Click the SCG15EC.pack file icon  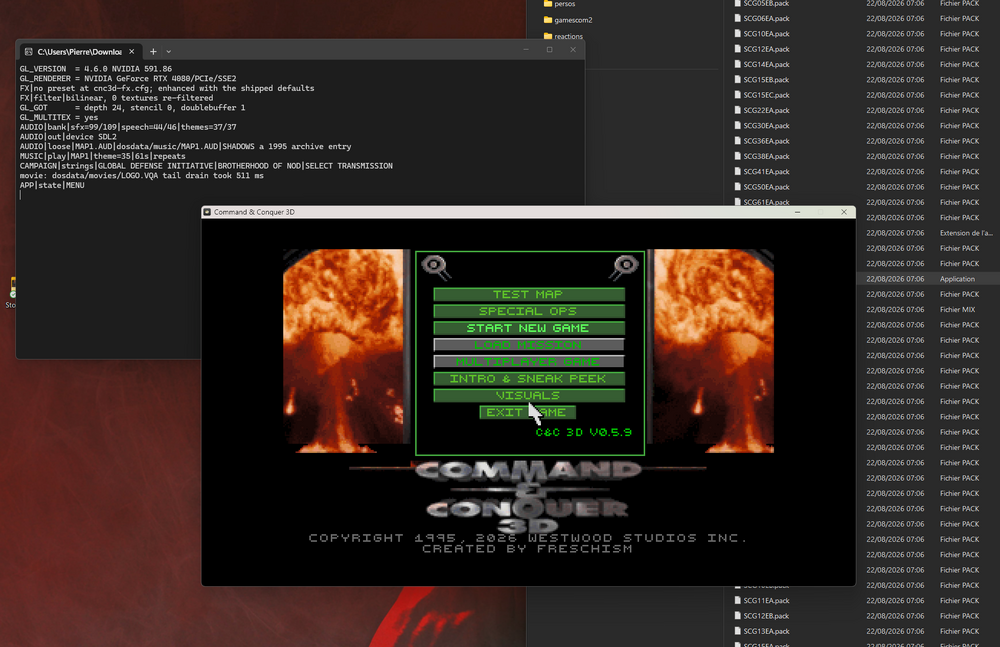pos(738,95)
